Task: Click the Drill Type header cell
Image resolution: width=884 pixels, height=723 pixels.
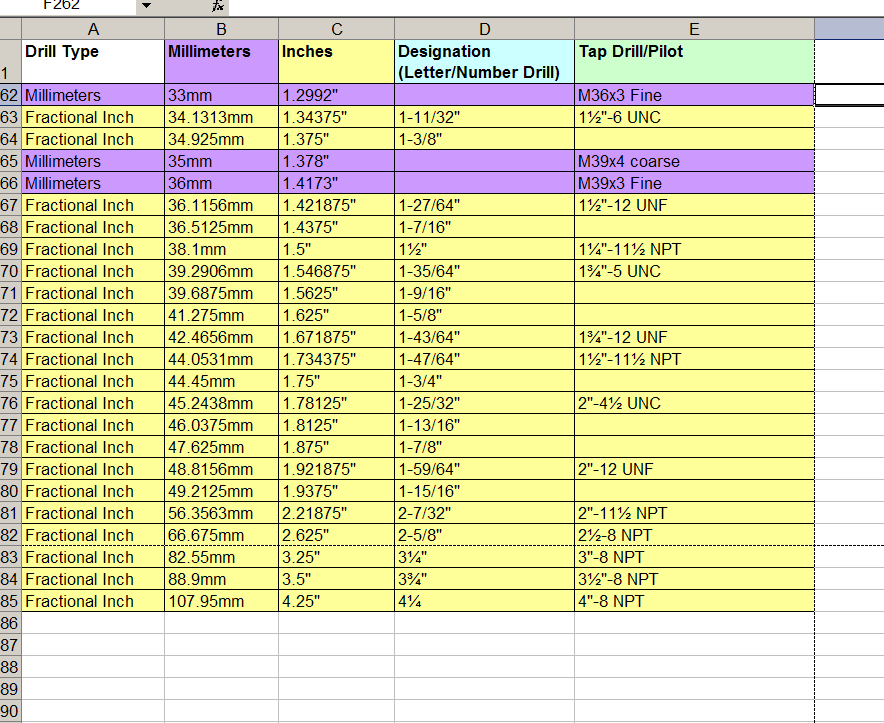Action: point(93,61)
